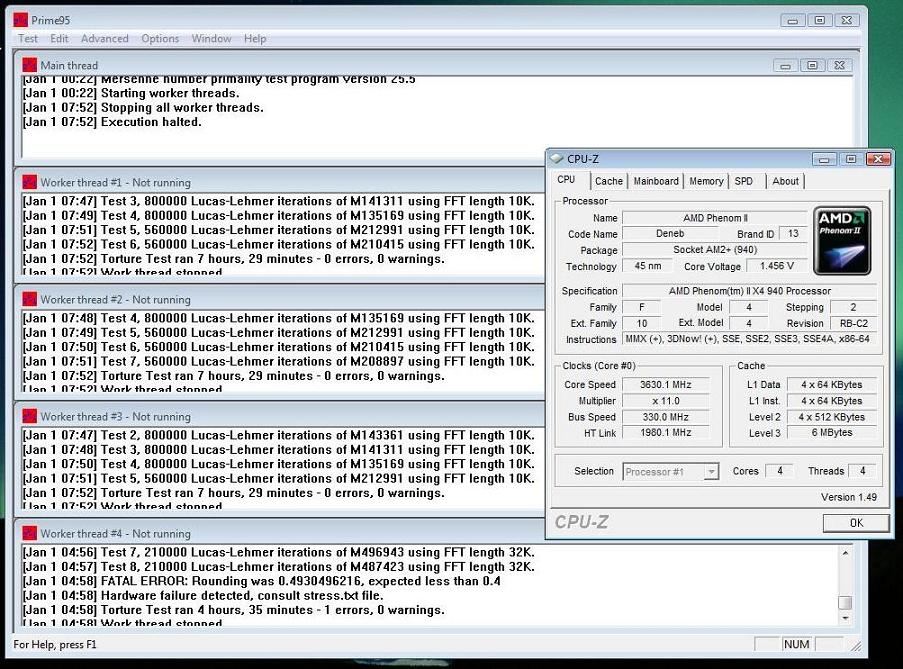Click the NUM indicator in status bar
This screenshot has width=903, height=669.
(796, 644)
